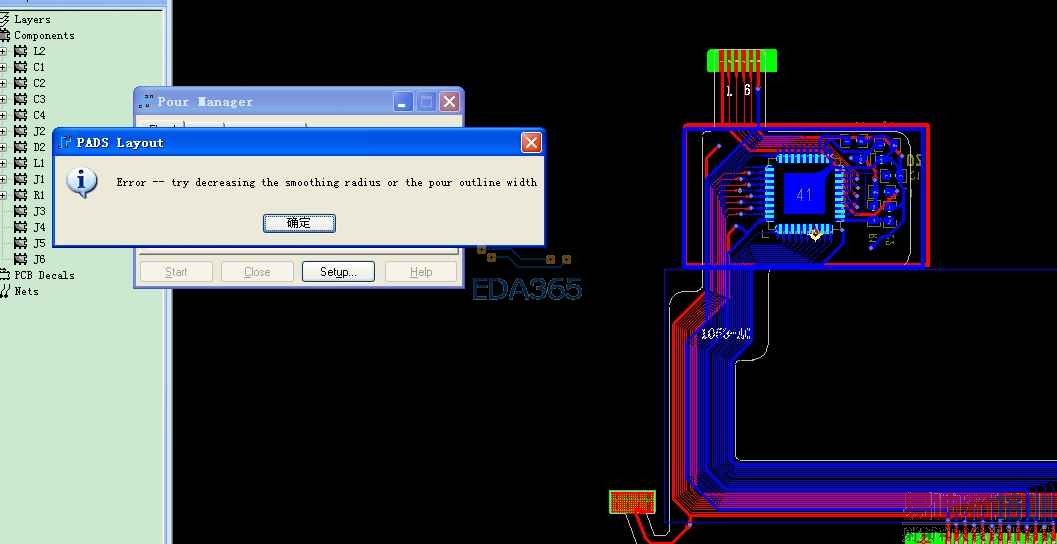Image resolution: width=1057 pixels, height=544 pixels.
Task: Select the Components label in tree
Action: pyautogui.click(x=44, y=36)
